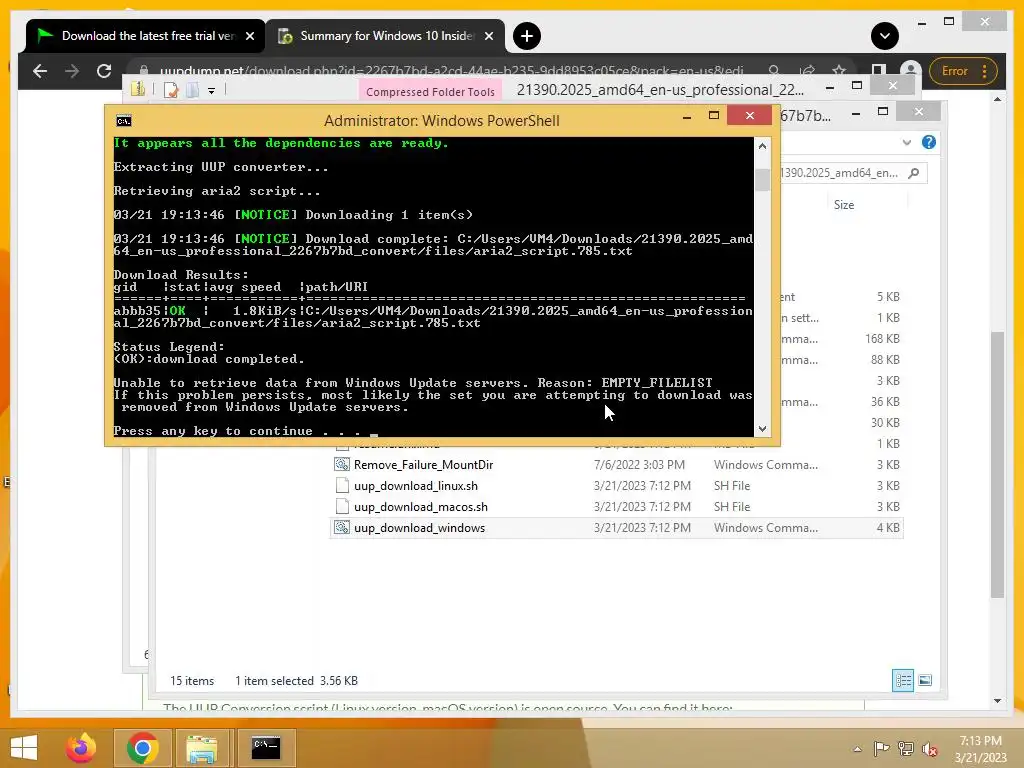
Task: Open the PowerShell taskbar button
Action: pos(266,747)
